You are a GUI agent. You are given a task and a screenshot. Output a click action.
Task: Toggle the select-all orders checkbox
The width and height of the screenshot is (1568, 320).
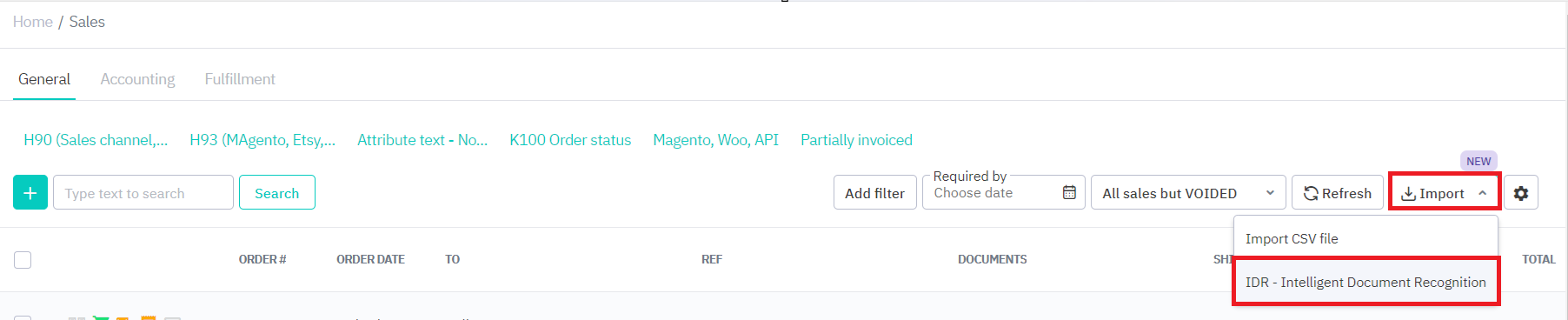coord(23,259)
